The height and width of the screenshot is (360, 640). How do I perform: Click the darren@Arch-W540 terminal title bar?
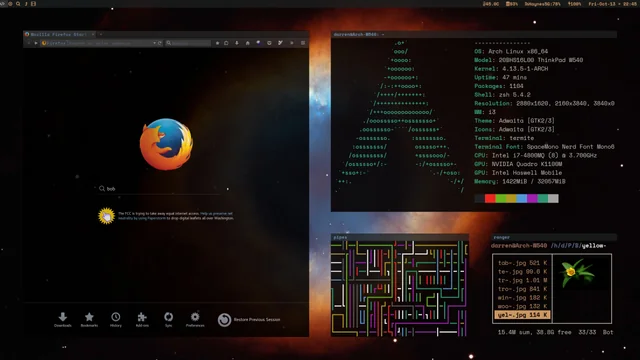(x=473, y=34)
